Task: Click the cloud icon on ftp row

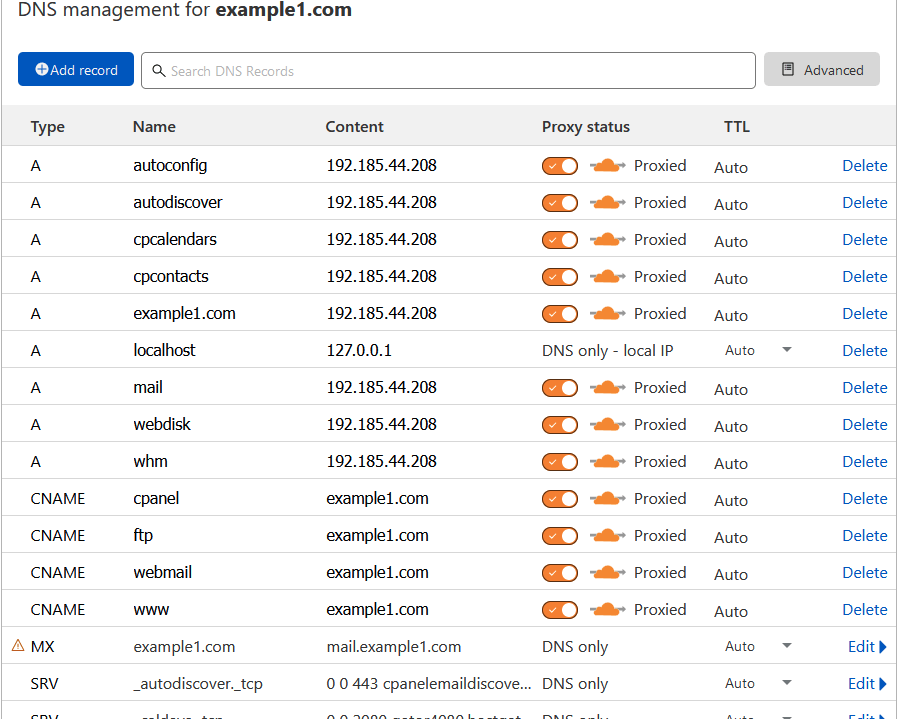Action: tap(607, 536)
